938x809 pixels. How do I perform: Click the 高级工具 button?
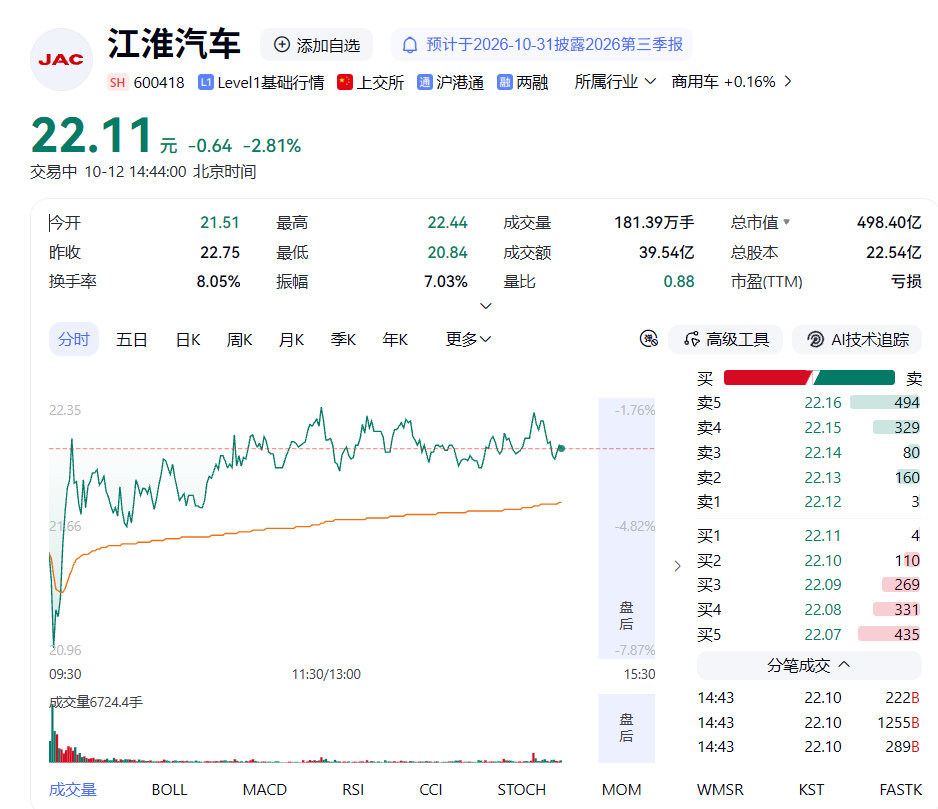726,339
